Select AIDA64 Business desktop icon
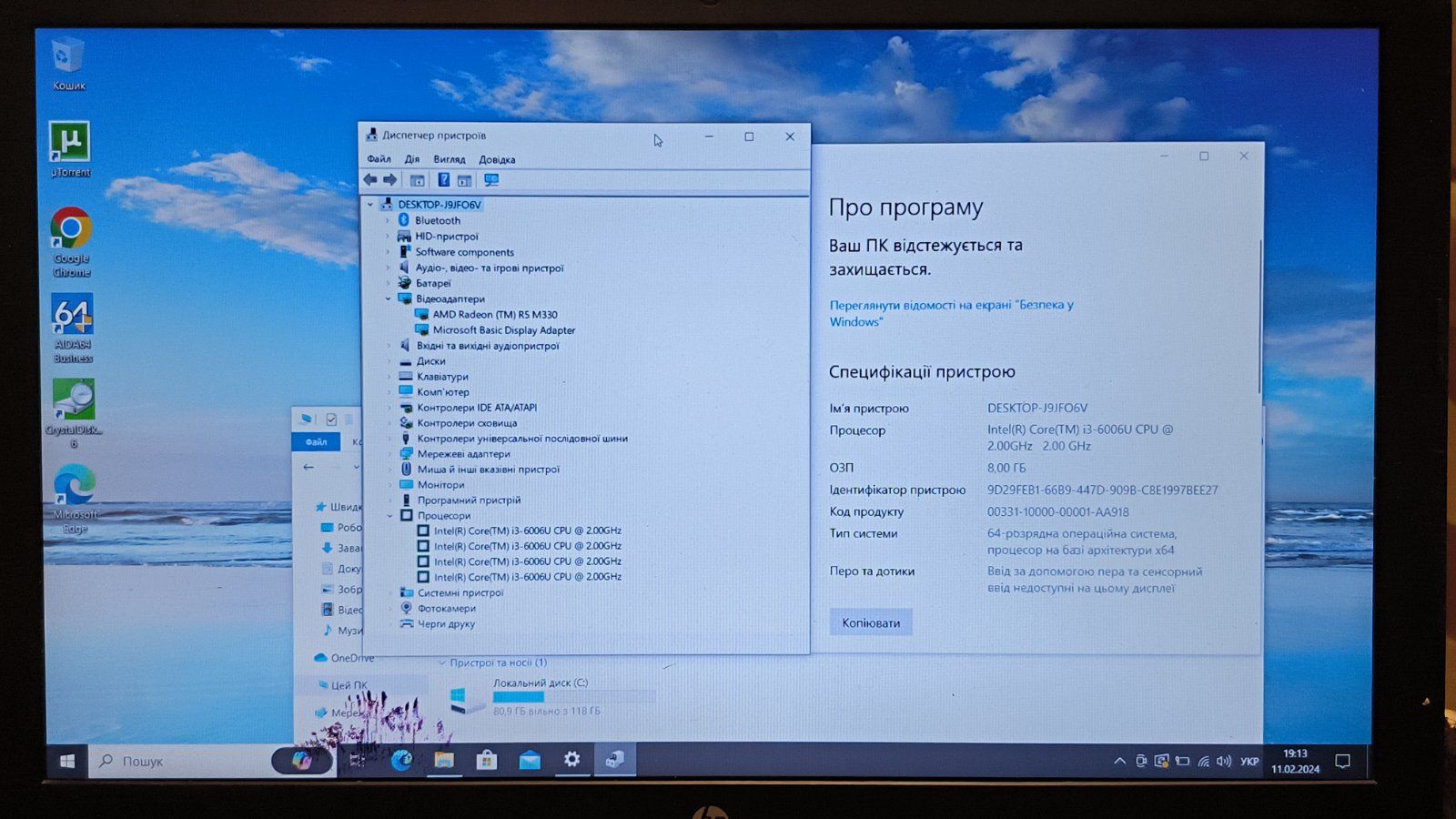1456x819 pixels. 72,329
